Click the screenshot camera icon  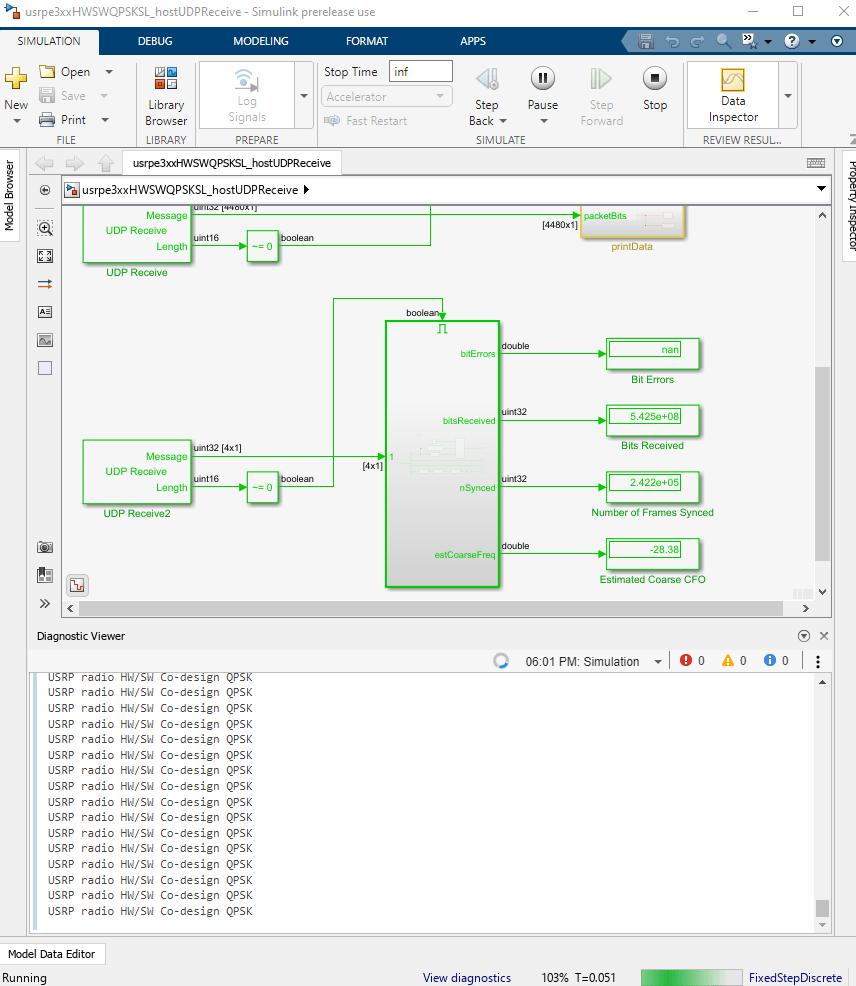[45, 547]
